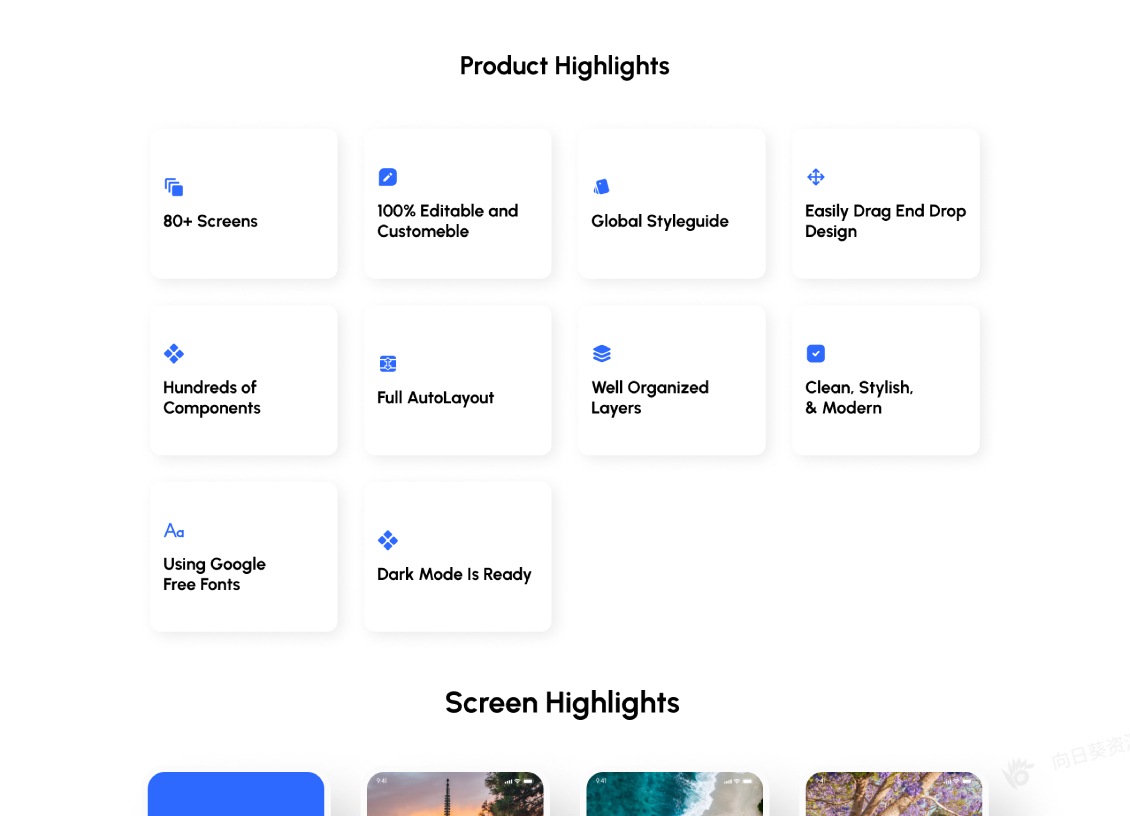Click the stacked screens icon above 80+ Screens

click(x=174, y=187)
